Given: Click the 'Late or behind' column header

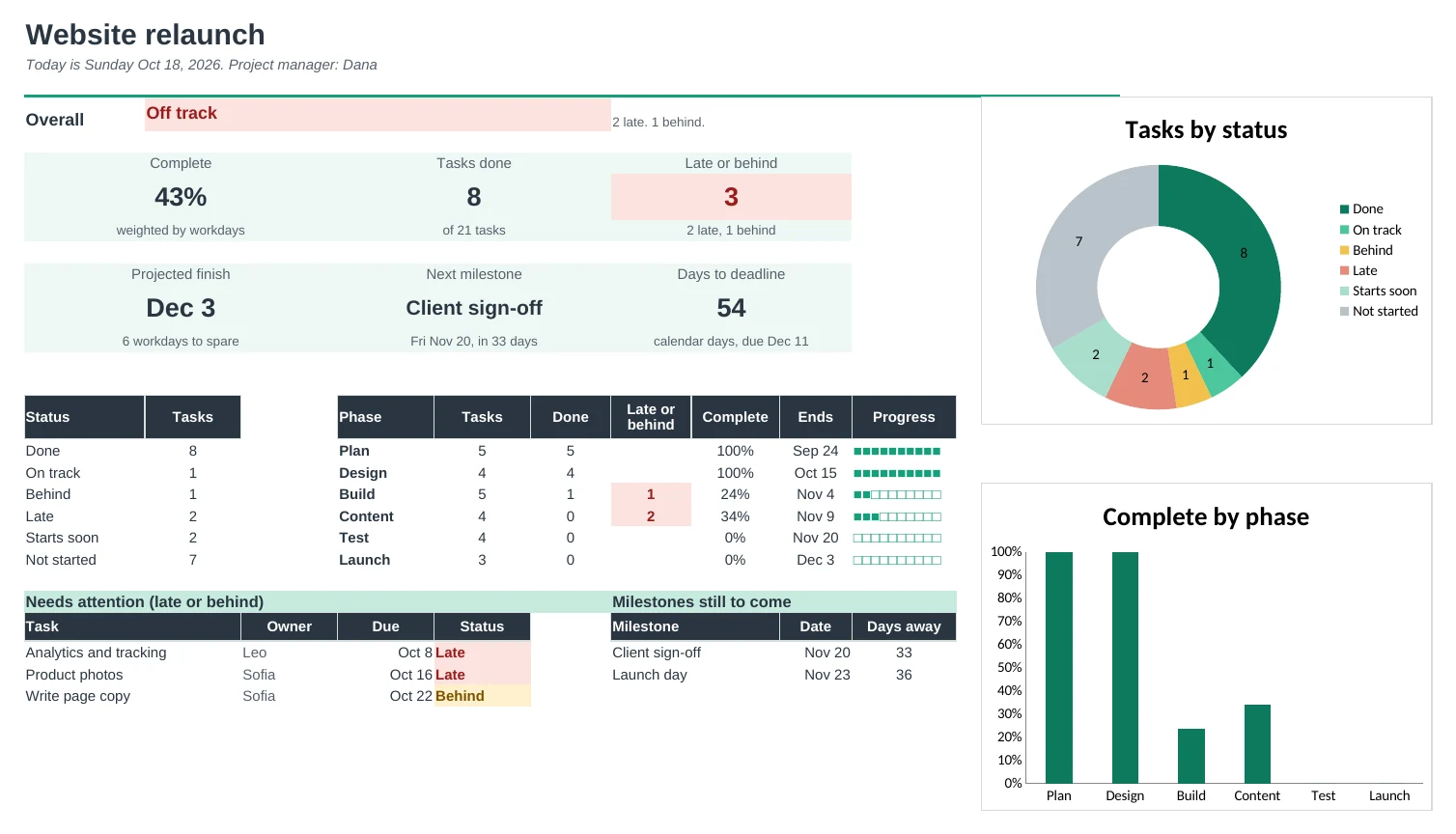Looking at the screenshot, I should 651,417.
